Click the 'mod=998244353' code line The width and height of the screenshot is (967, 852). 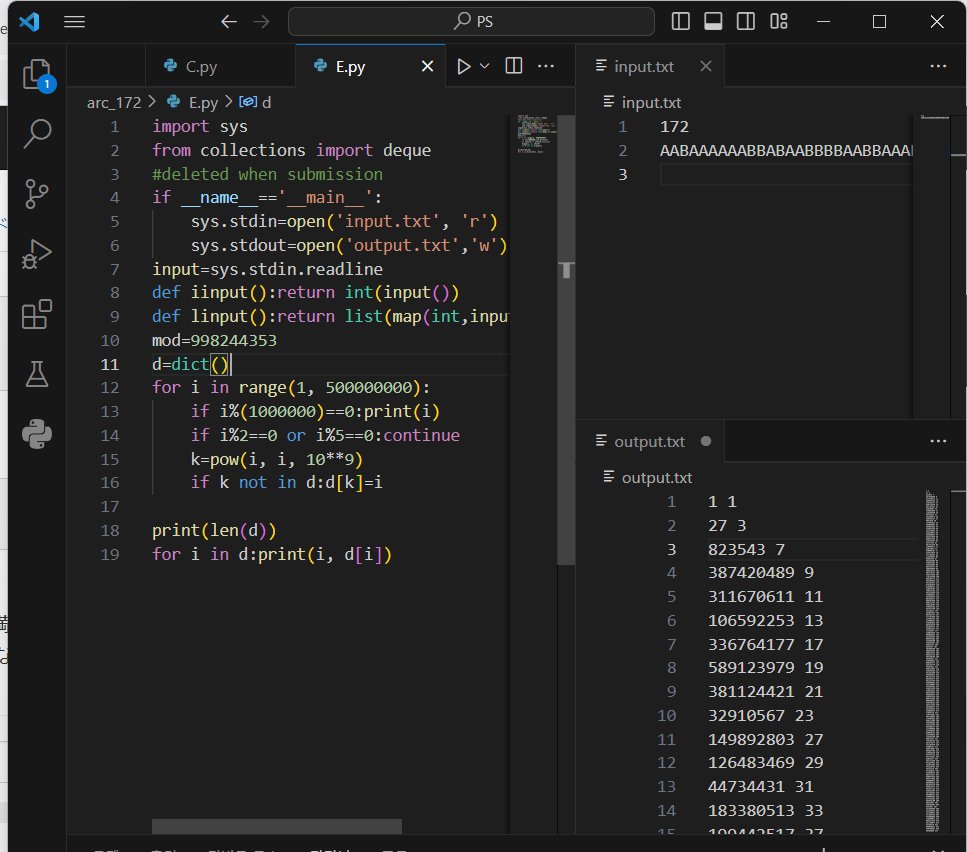214,340
